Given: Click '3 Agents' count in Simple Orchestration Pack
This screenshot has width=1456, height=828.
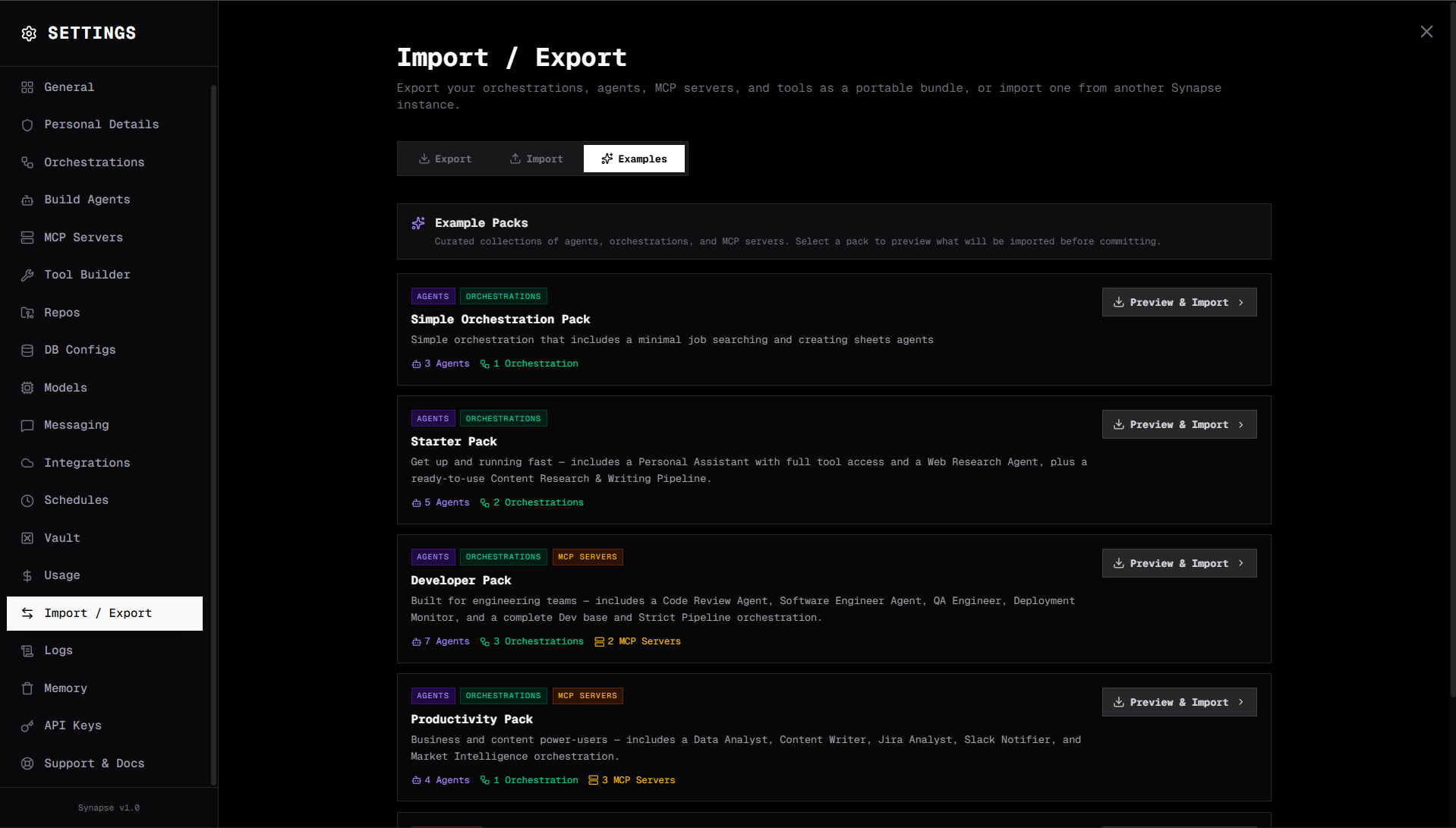Looking at the screenshot, I should tap(440, 364).
